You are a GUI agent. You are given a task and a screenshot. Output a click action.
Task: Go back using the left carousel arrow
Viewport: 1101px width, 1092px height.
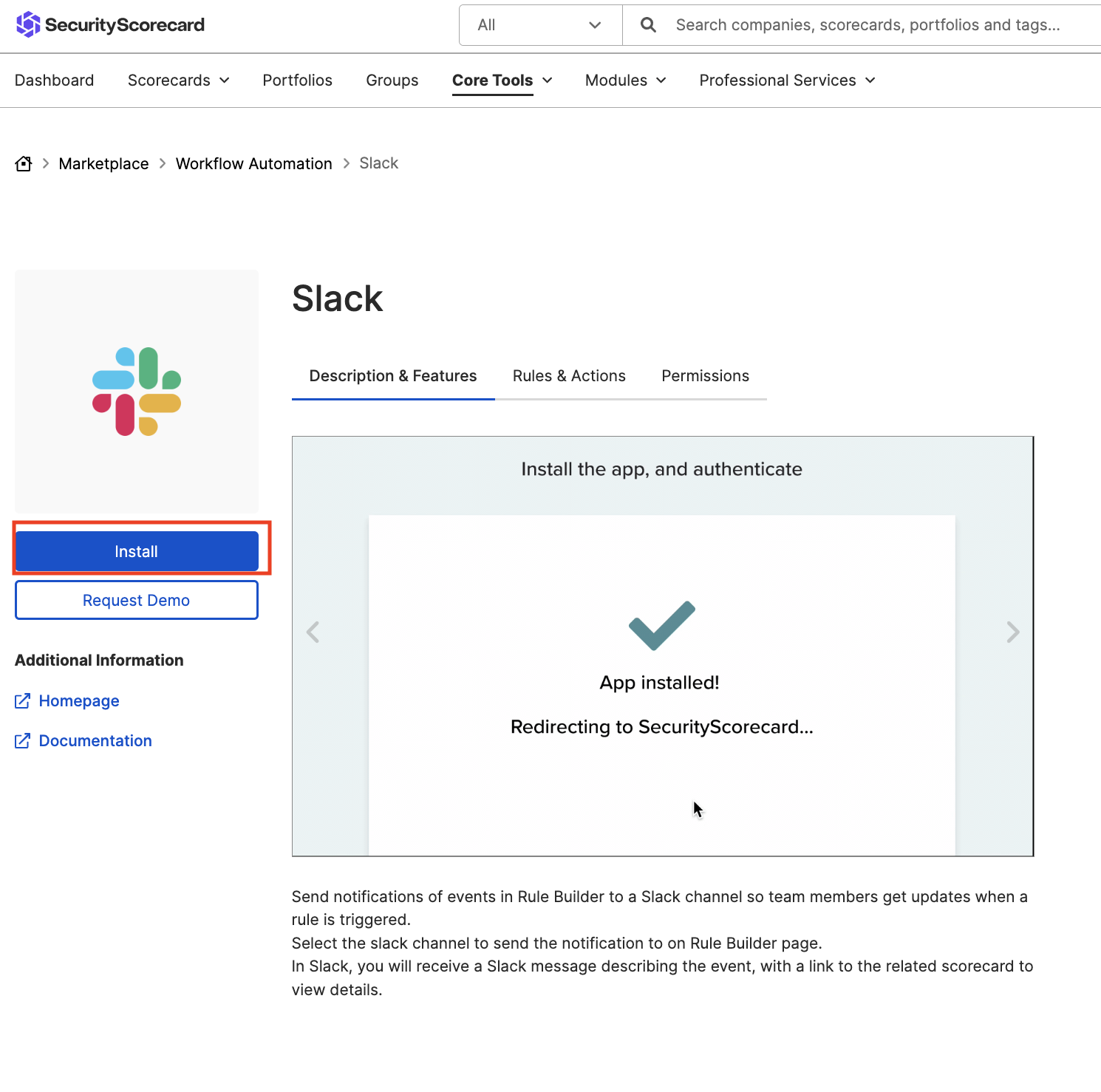[x=313, y=632]
